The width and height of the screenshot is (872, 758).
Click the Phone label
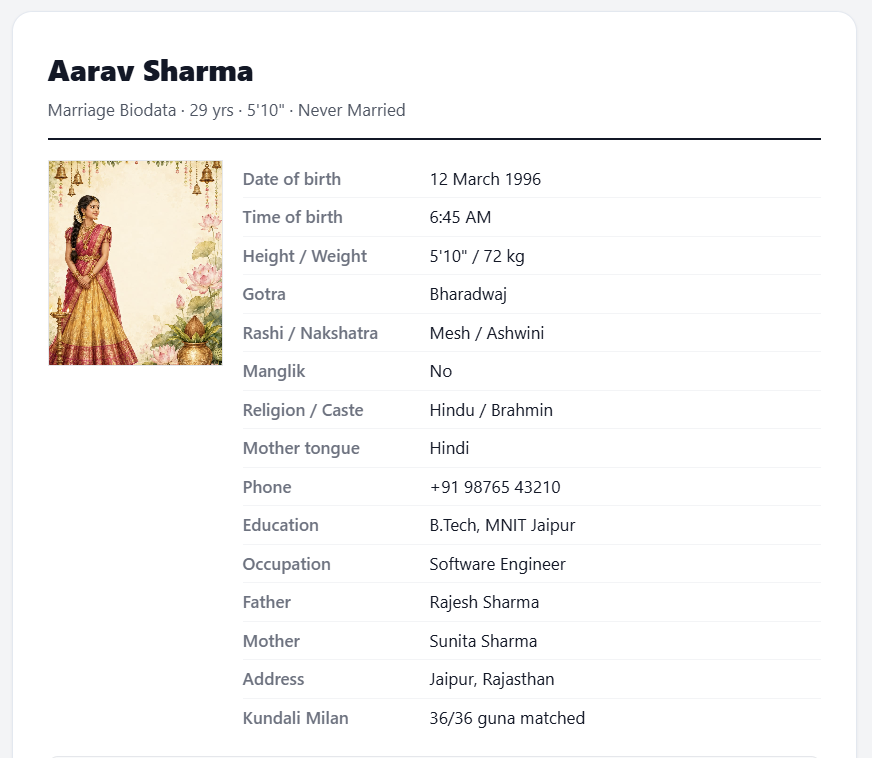[x=267, y=487]
